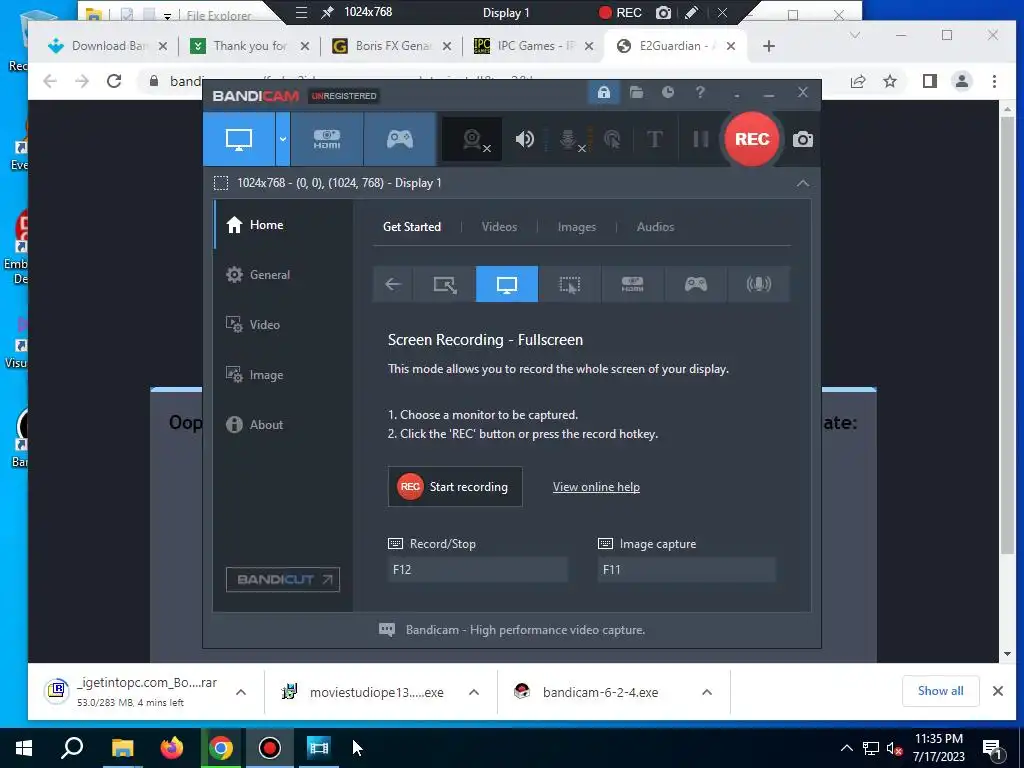Select game recording mode gamepad in top bar
This screenshot has height=768, width=1024.
tap(400, 139)
